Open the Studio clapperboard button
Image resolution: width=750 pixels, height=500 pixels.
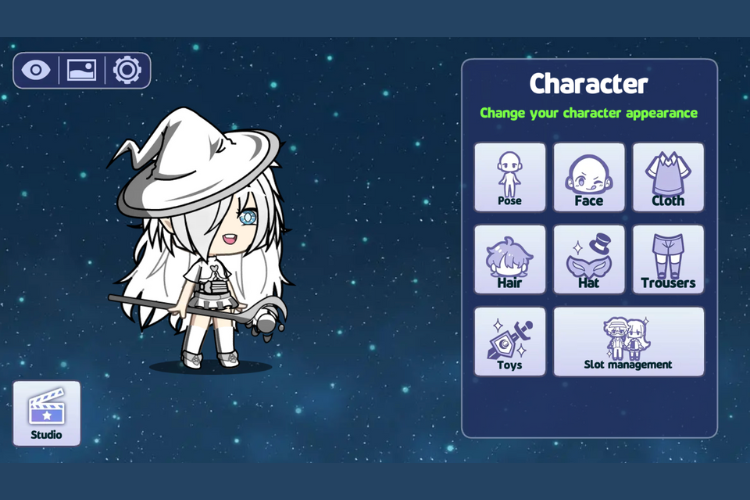[x=47, y=413]
